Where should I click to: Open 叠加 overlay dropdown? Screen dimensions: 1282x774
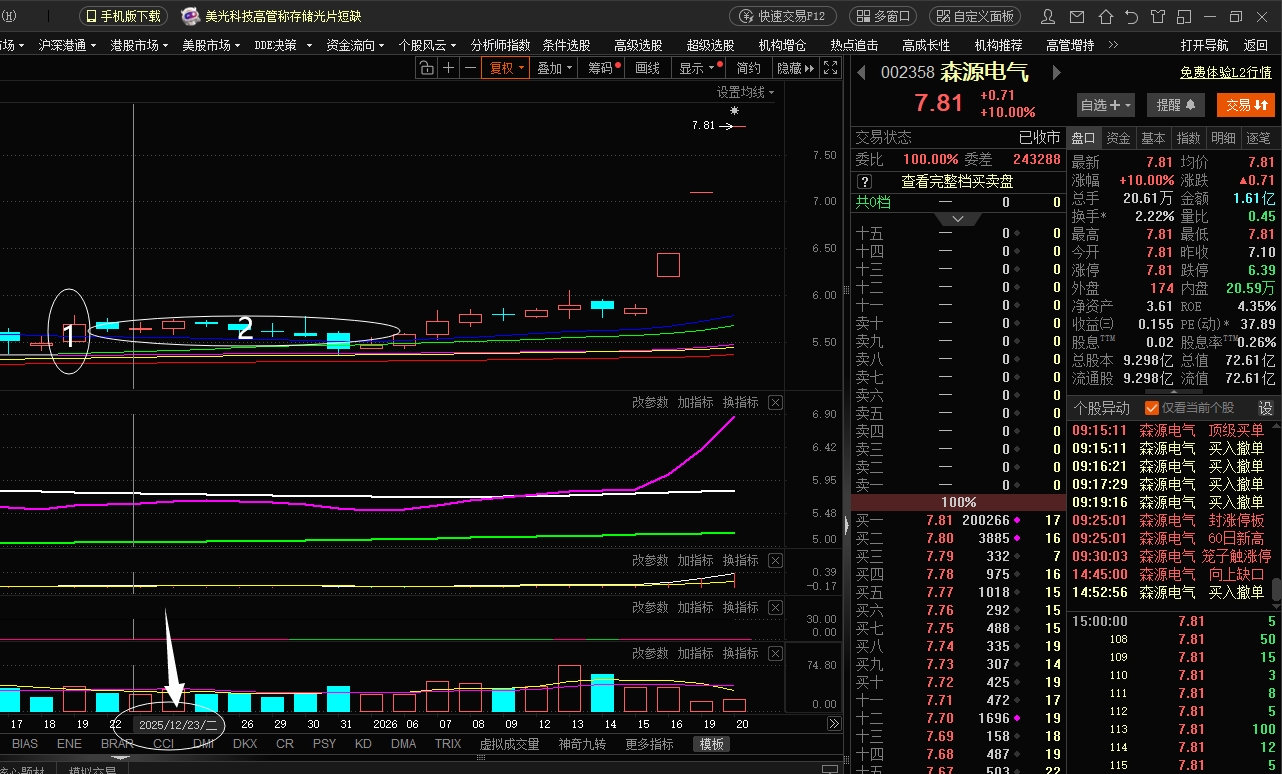[554, 68]
